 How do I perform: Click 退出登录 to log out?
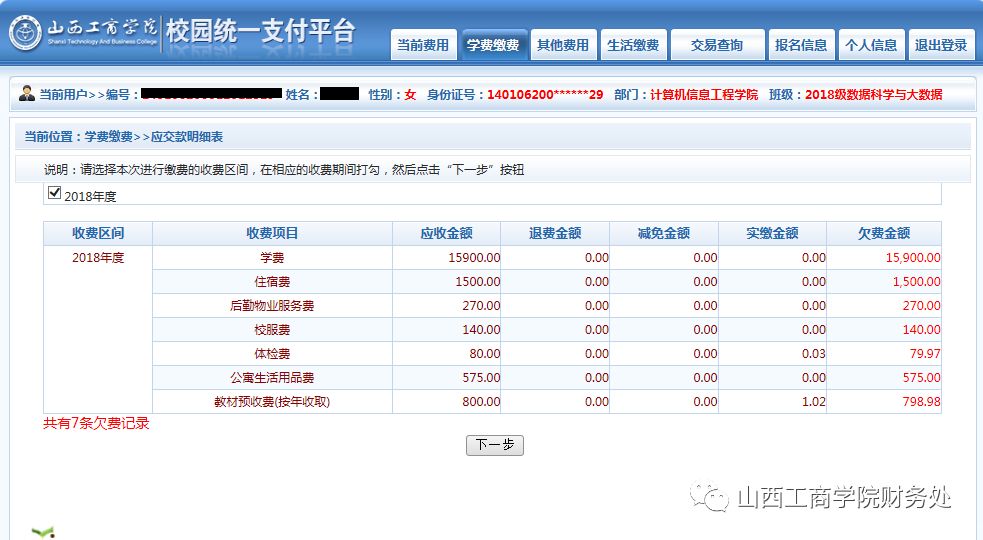click(941, 45)
